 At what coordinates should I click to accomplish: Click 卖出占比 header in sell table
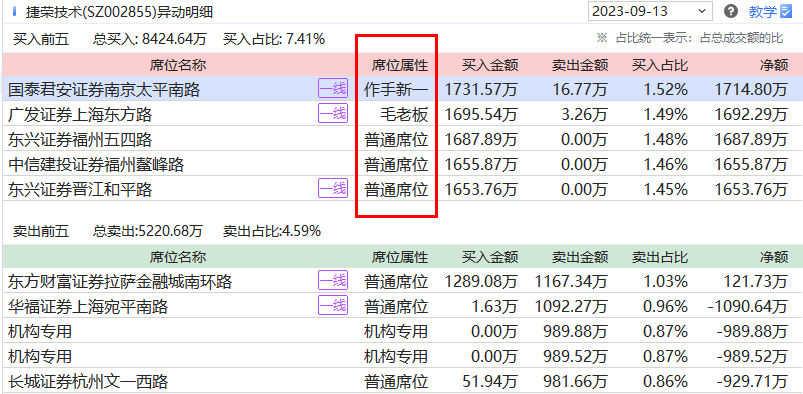(660, 257)
